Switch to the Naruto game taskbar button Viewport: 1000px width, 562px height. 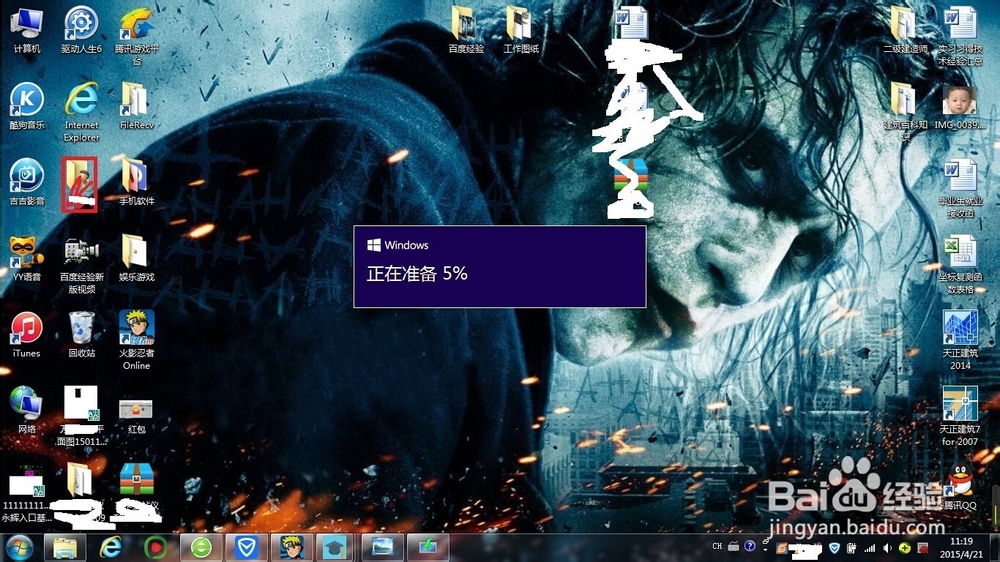tap(291, 547)
